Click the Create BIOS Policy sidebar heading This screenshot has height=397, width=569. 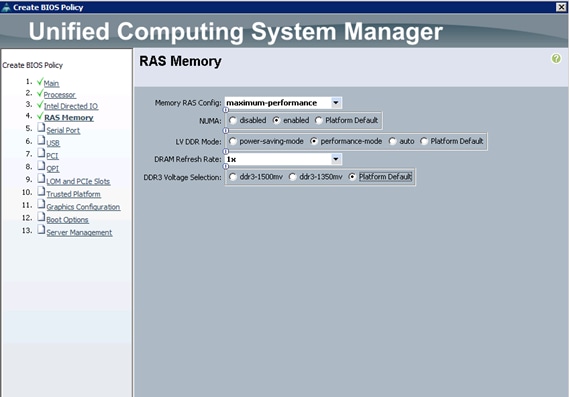coord(33,65)
